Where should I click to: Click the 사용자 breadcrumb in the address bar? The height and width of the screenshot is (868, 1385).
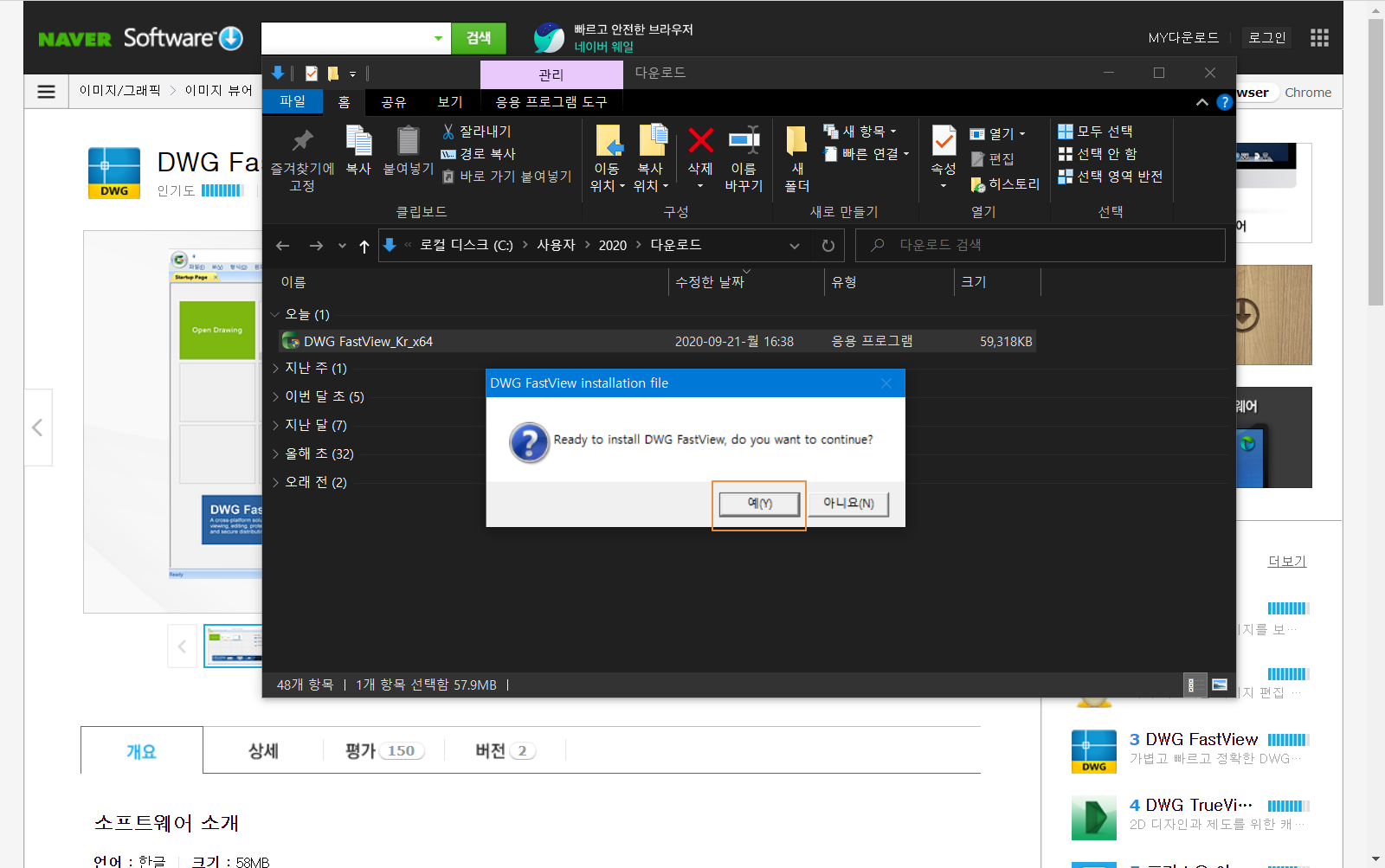(556, 245)
